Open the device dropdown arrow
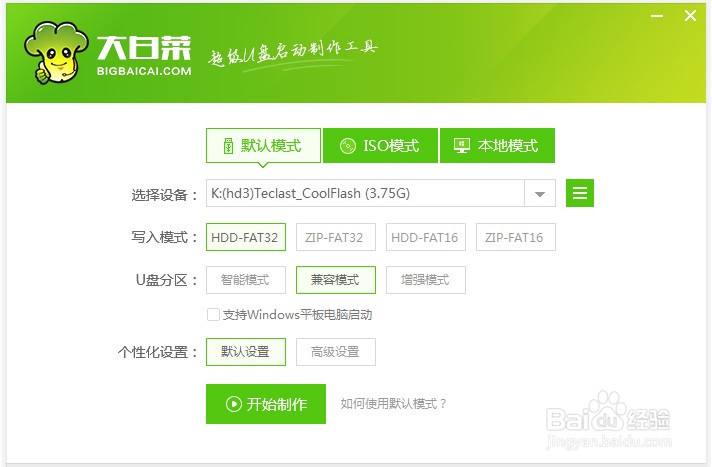Image resolution: width=712 pixels, height=467 pixels. pos(540,194)
